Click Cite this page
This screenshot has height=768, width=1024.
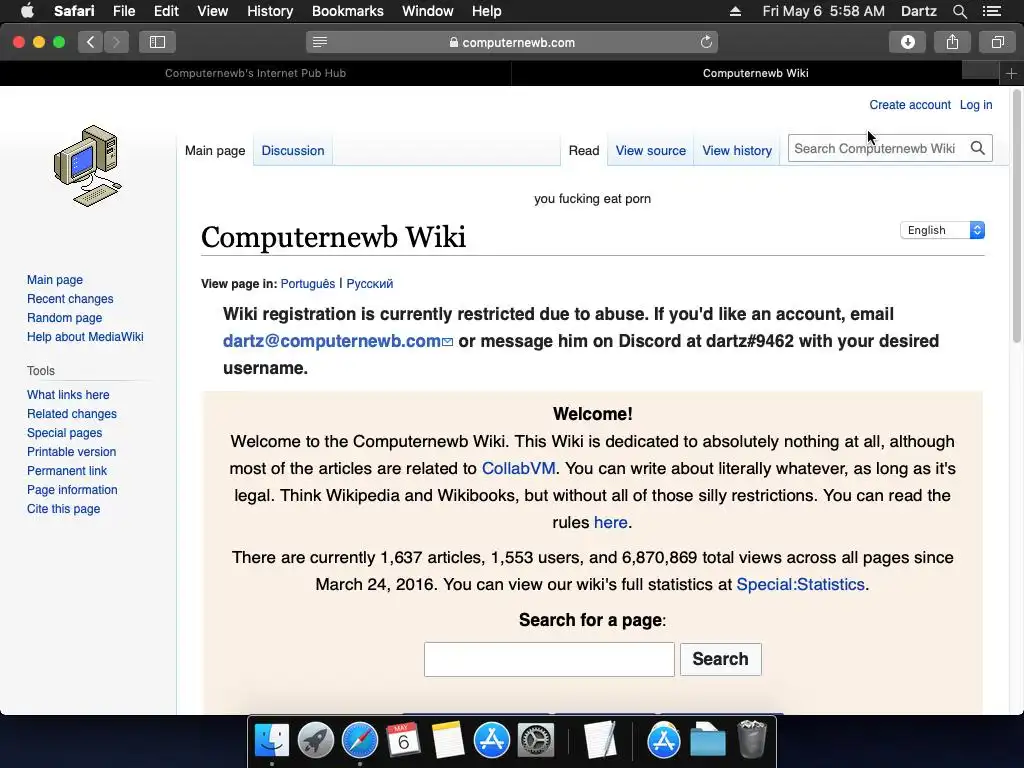click(x=63, y=508)
